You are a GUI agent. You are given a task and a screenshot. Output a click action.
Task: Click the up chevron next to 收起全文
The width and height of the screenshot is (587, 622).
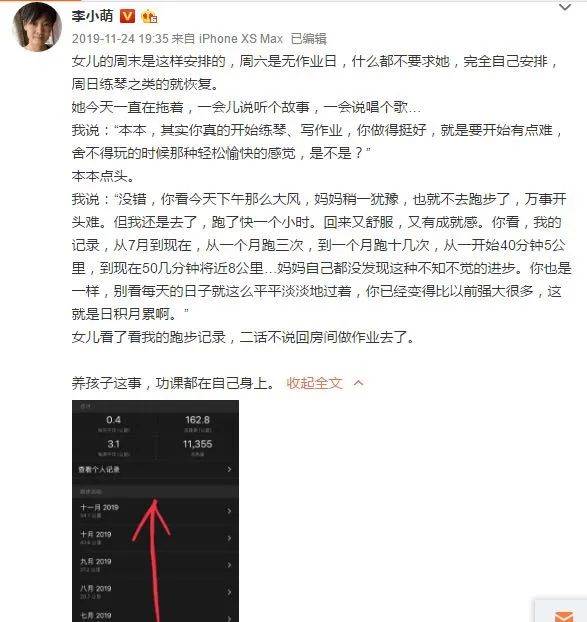point(359,383)
